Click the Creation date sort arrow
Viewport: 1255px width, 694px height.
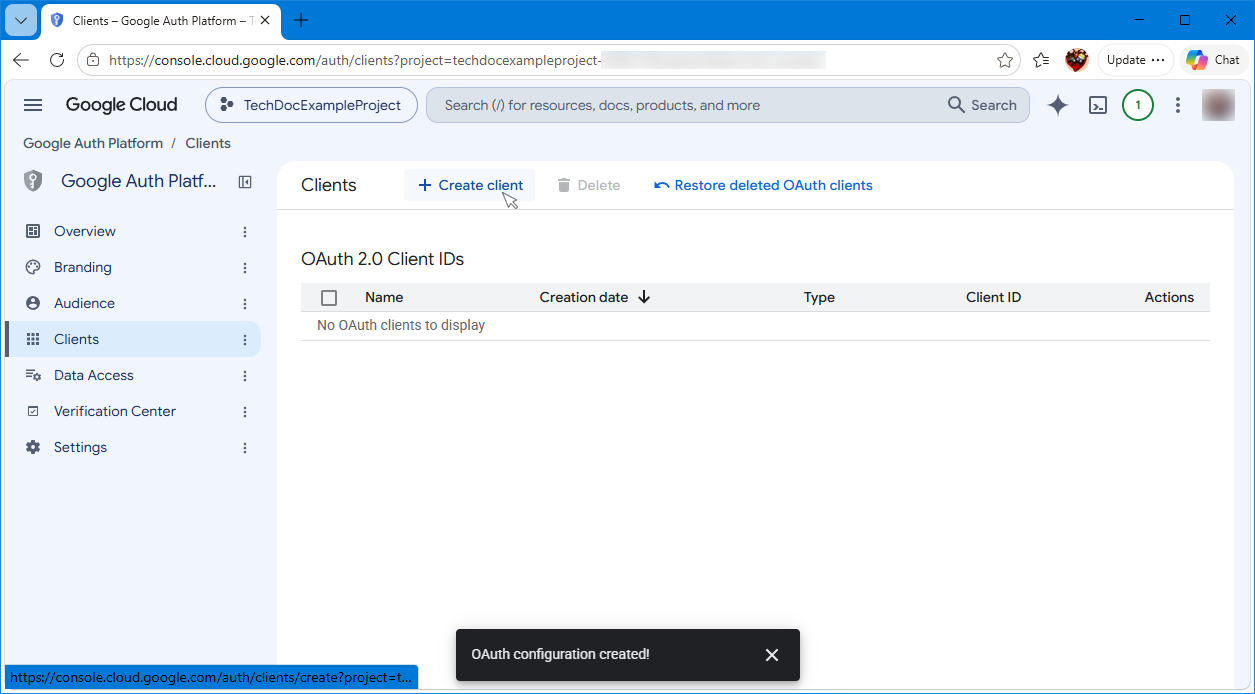644,297
